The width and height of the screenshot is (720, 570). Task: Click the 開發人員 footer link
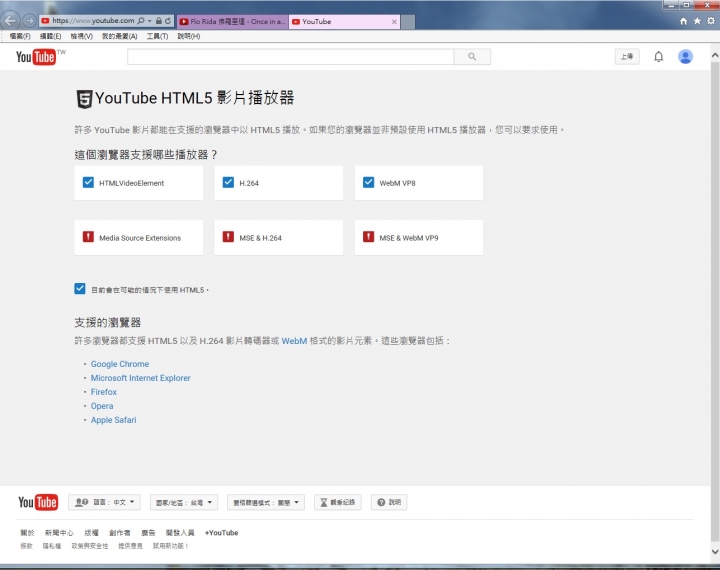pos(180,533)
